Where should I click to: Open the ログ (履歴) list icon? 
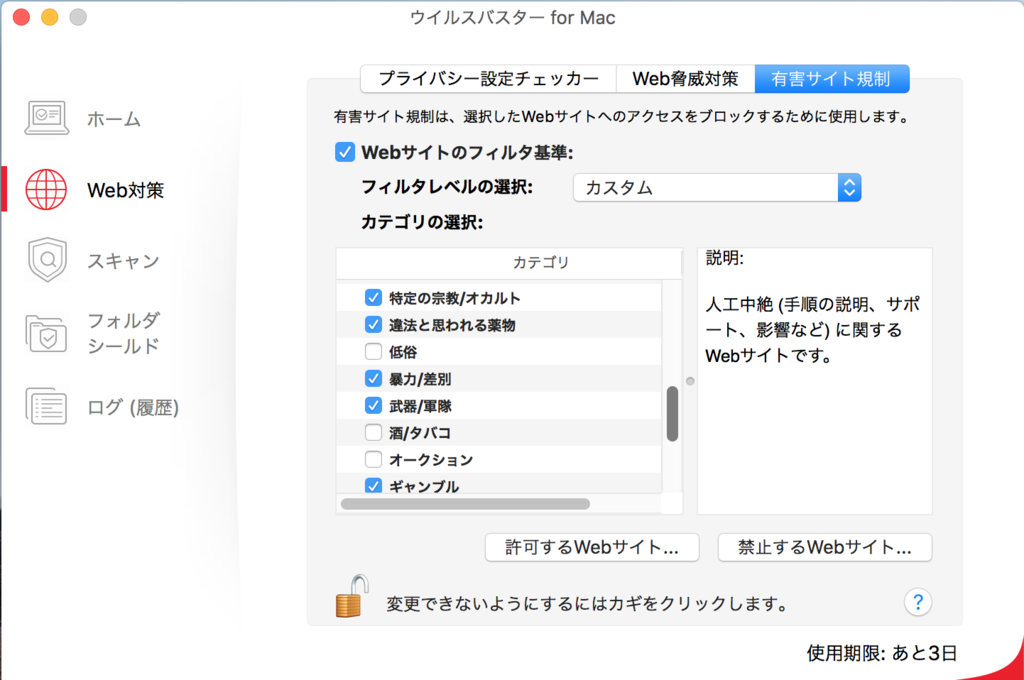point(46,406)
